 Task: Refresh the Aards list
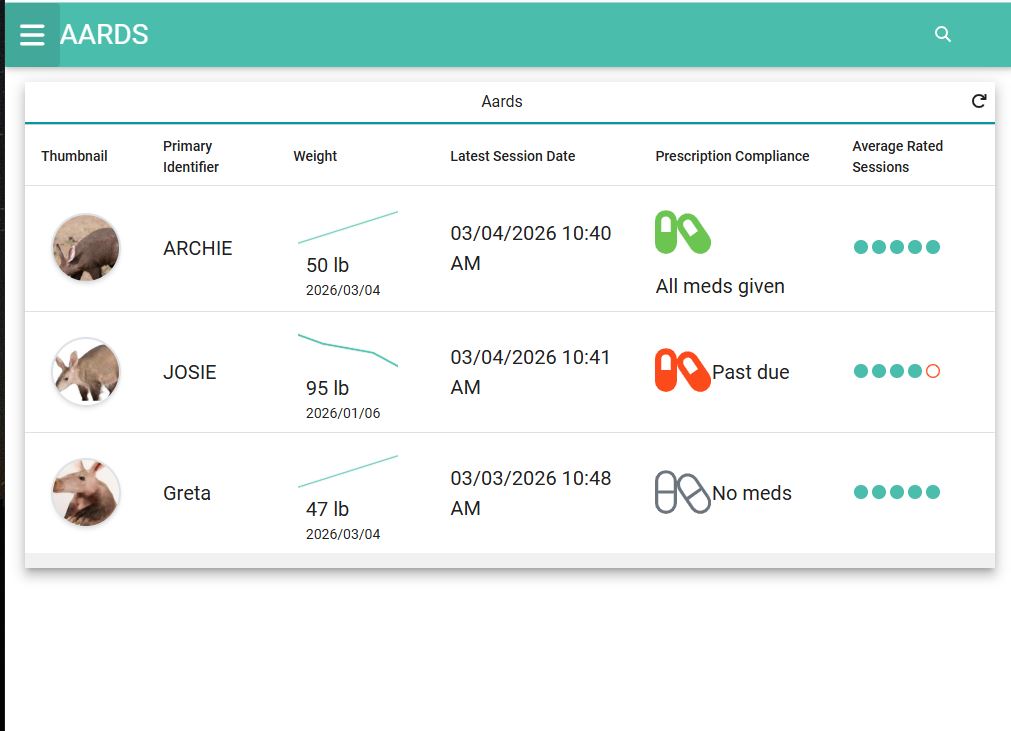[x=979, y=101]
